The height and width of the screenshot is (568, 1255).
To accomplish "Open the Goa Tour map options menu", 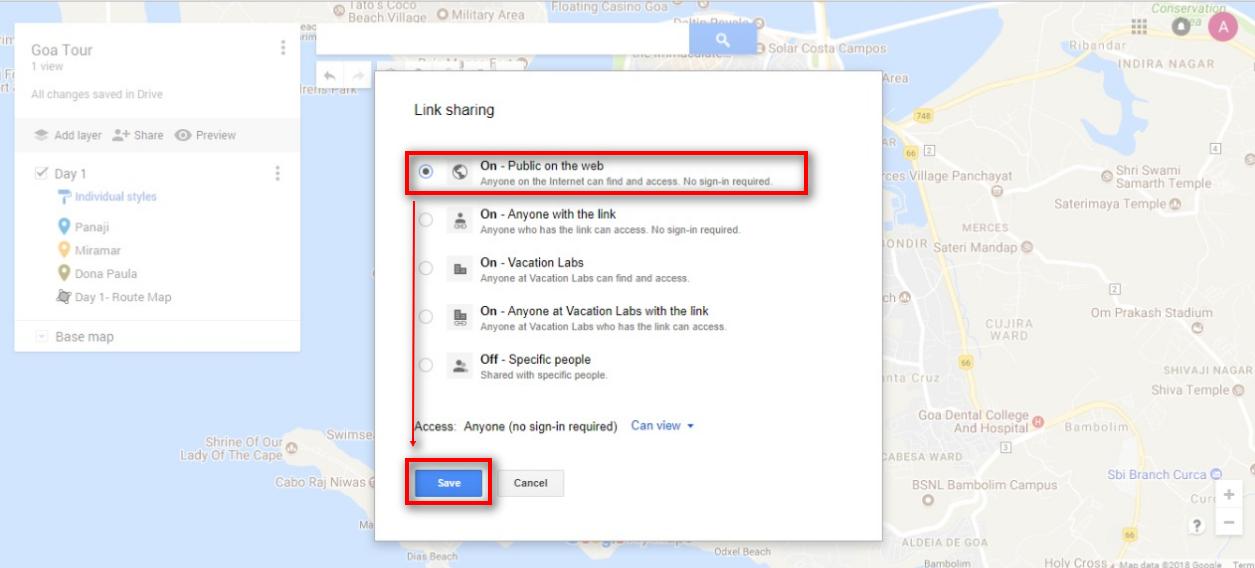I will 283,48.
